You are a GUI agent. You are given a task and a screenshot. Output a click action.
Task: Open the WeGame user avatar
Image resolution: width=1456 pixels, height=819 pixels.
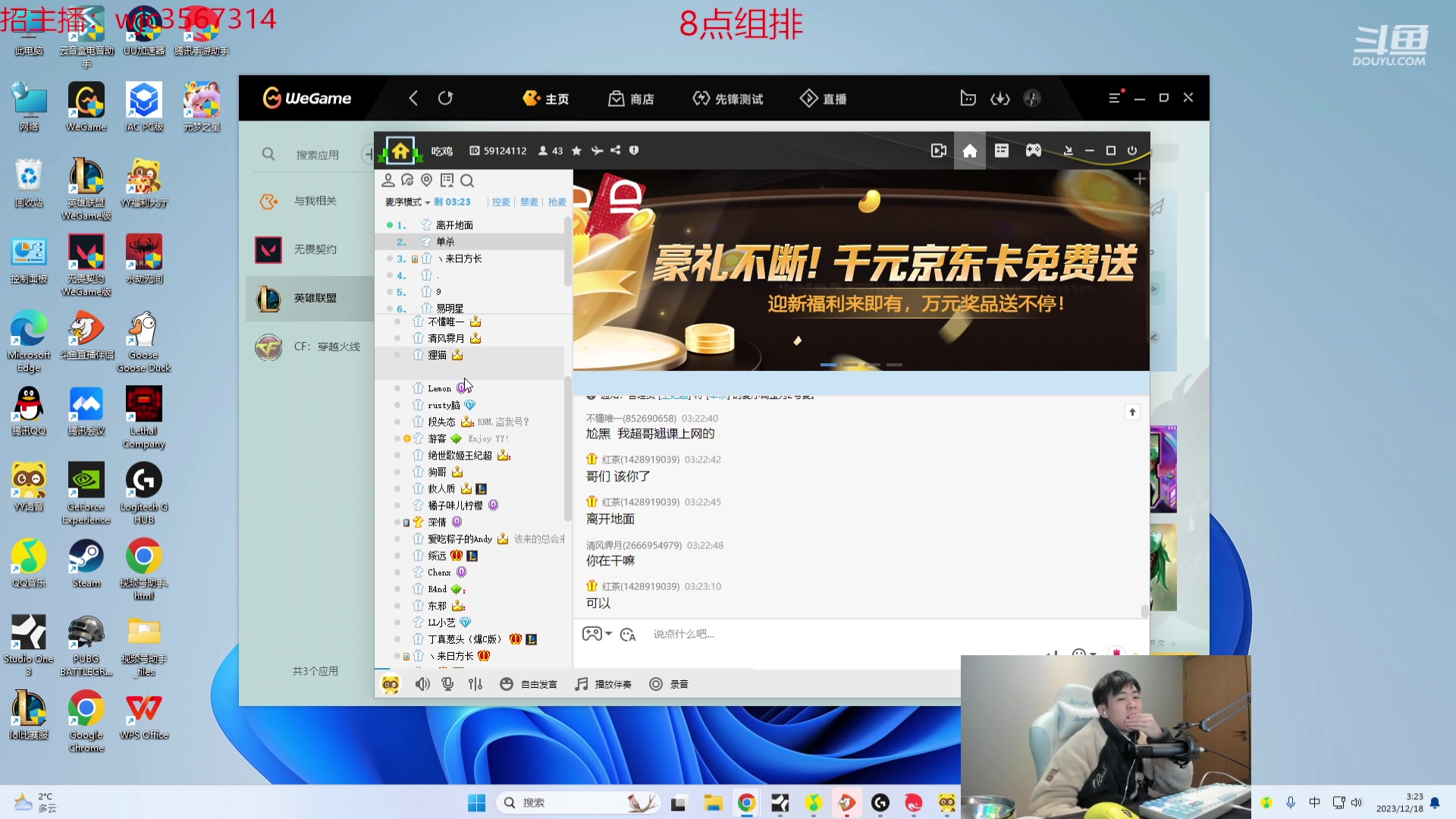tap(1032, 98)
